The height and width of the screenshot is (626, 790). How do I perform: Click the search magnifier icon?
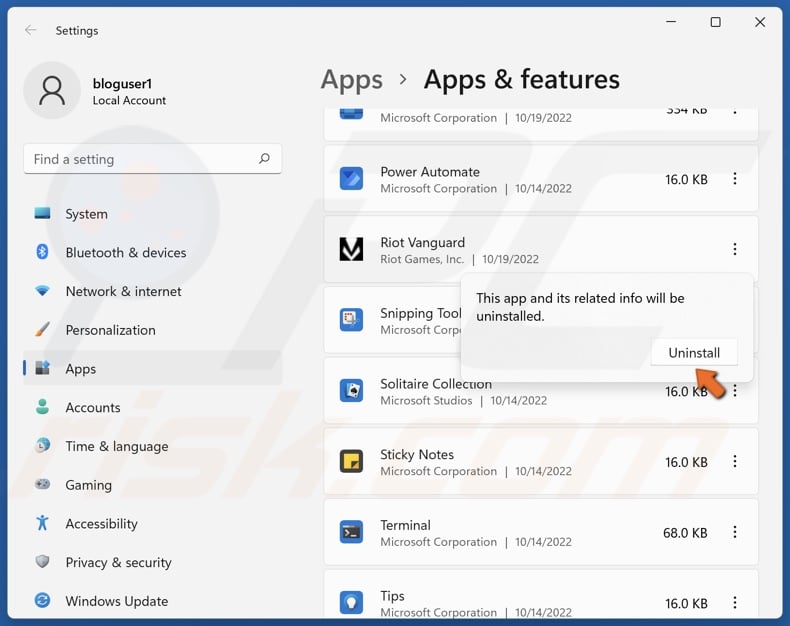pos(264,159)
